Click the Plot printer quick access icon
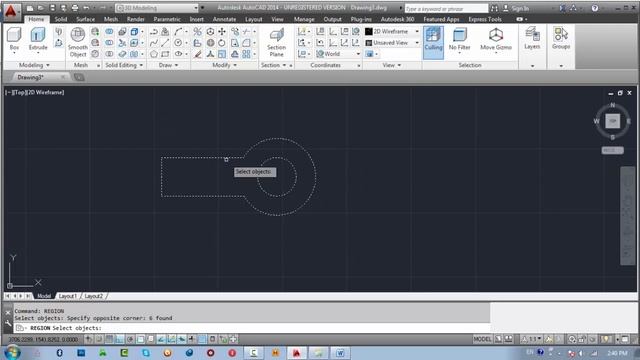Image resolution: width=640 pixels, height=360 pixels. (x=75, y=8)
